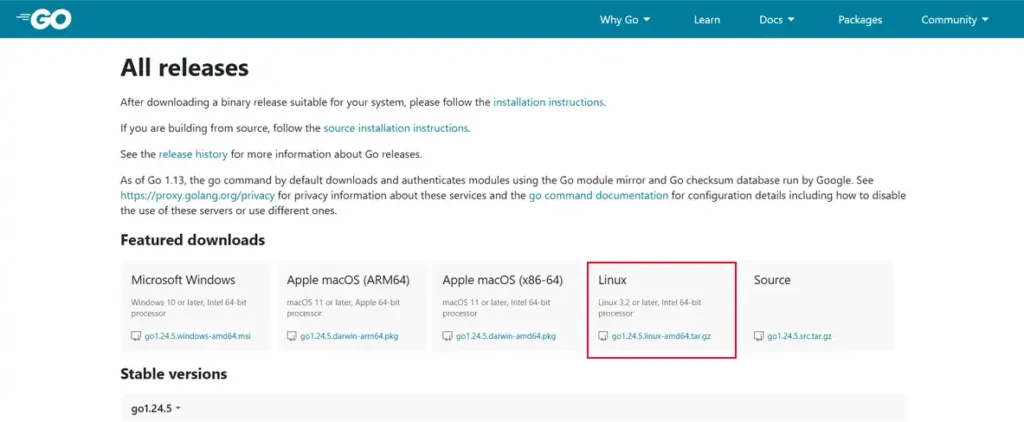
Task: Click download icon beside go1.24.5.windows-amd64.msi
Action: 136,336
